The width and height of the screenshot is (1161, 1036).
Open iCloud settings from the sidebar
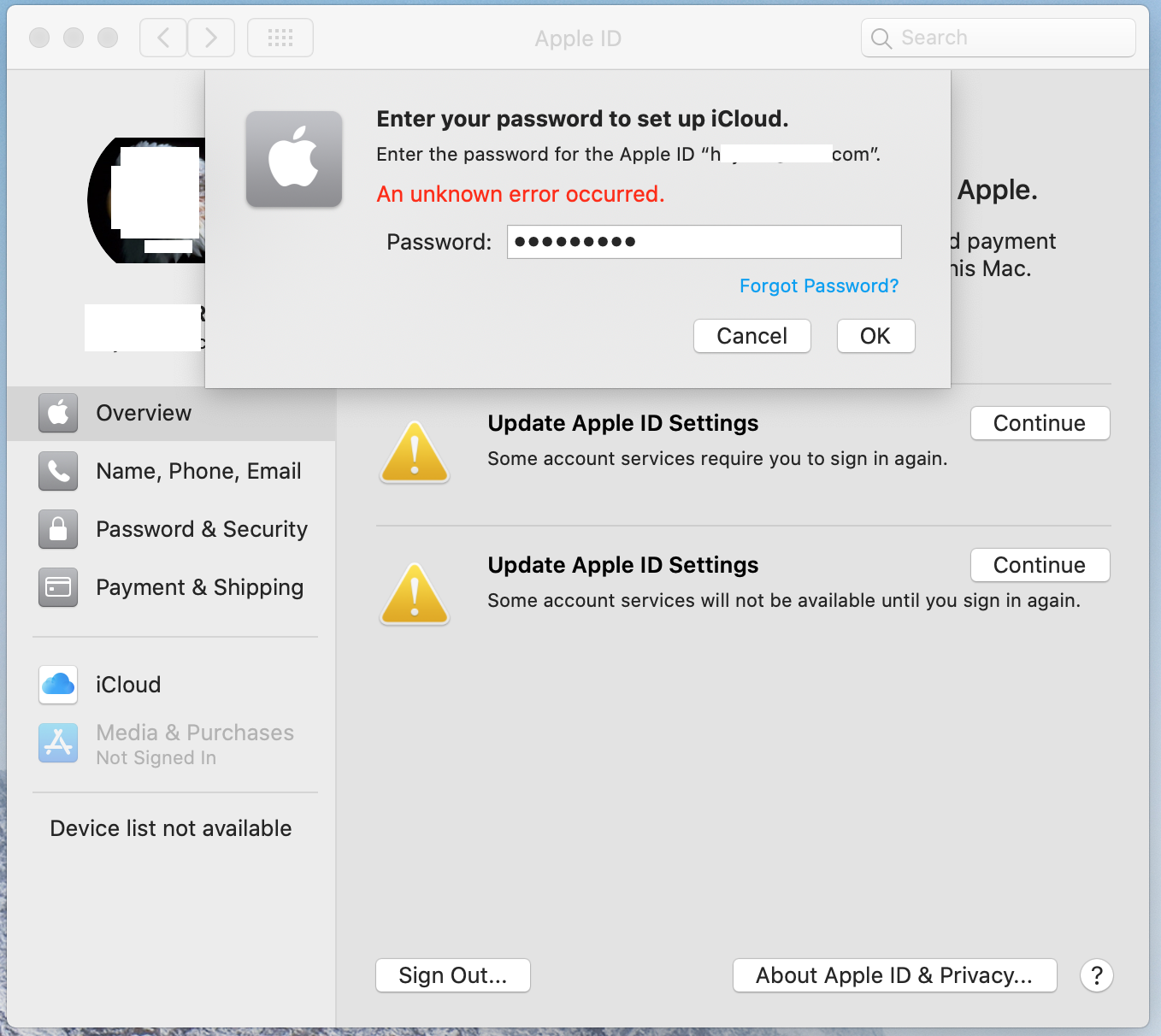tap(128, 684)
